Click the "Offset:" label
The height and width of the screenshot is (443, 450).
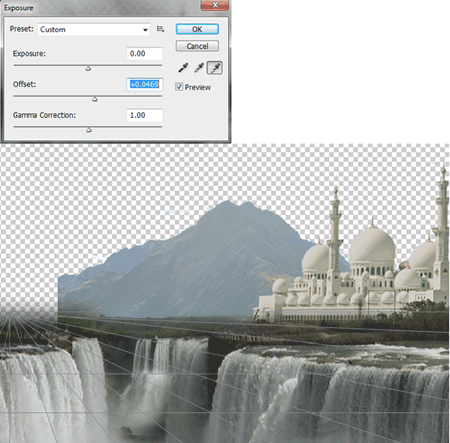(24, 84)
